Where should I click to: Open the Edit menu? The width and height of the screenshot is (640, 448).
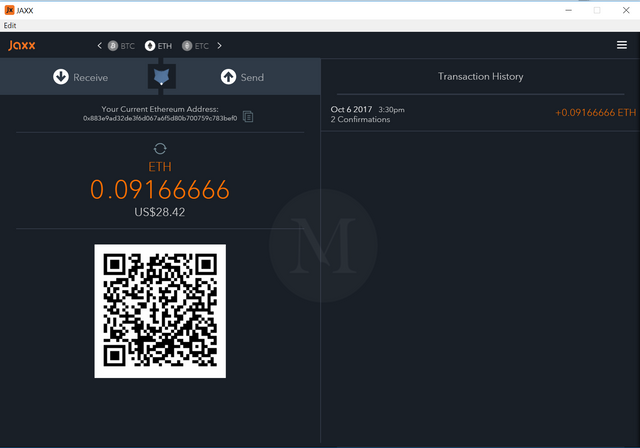(x=10, y=25)
